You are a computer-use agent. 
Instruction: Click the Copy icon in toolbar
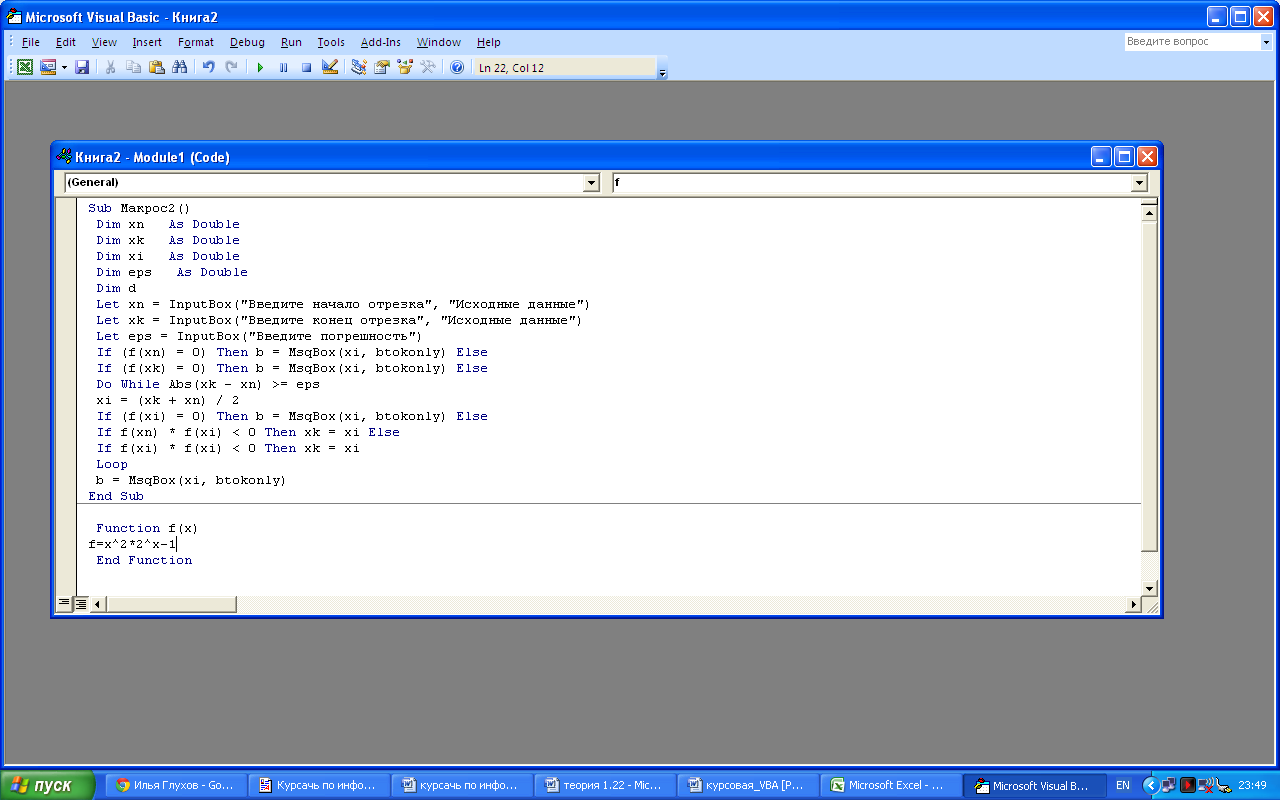(134, 67)
